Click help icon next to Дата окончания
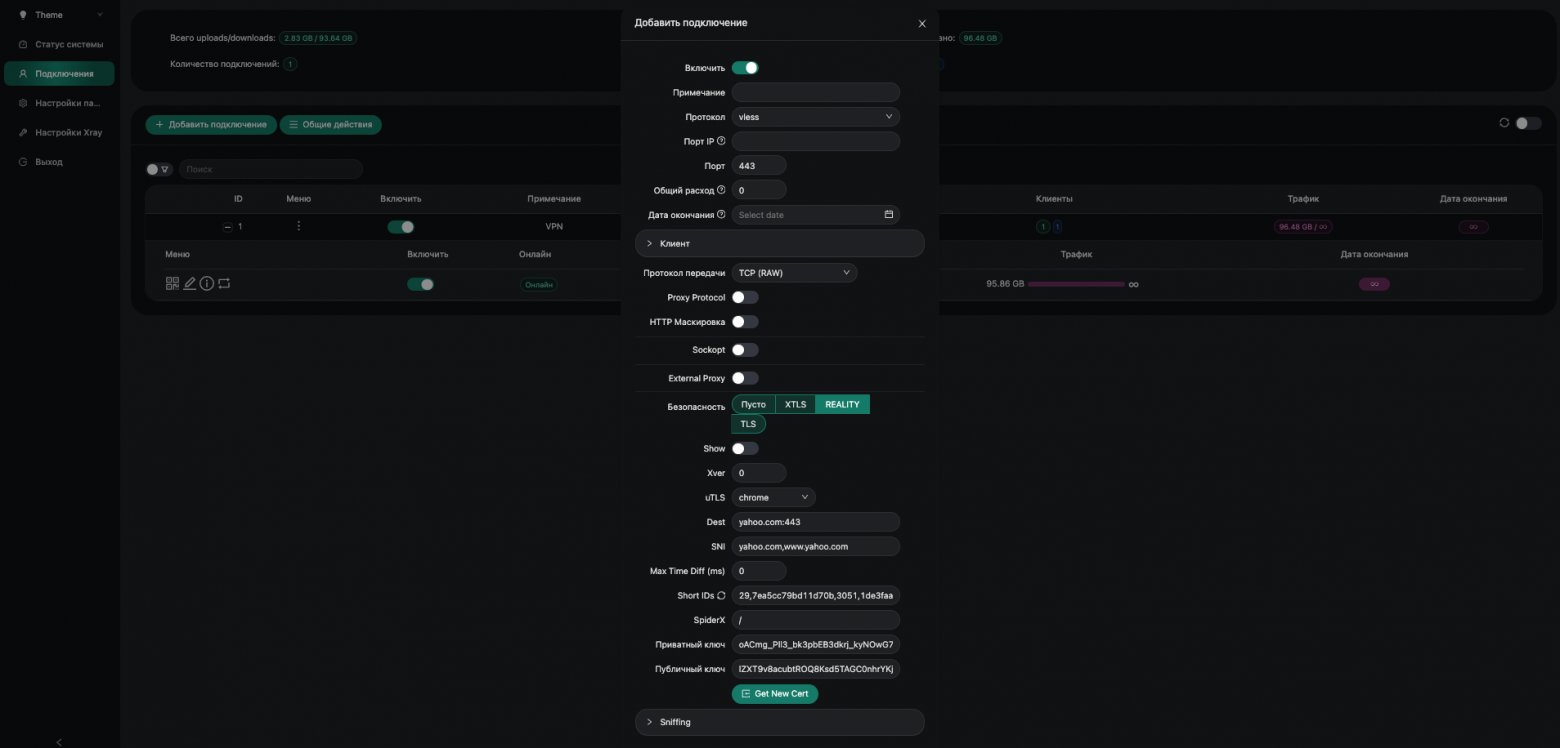Viewport: 1560px width, 748px height. (721, 214)
